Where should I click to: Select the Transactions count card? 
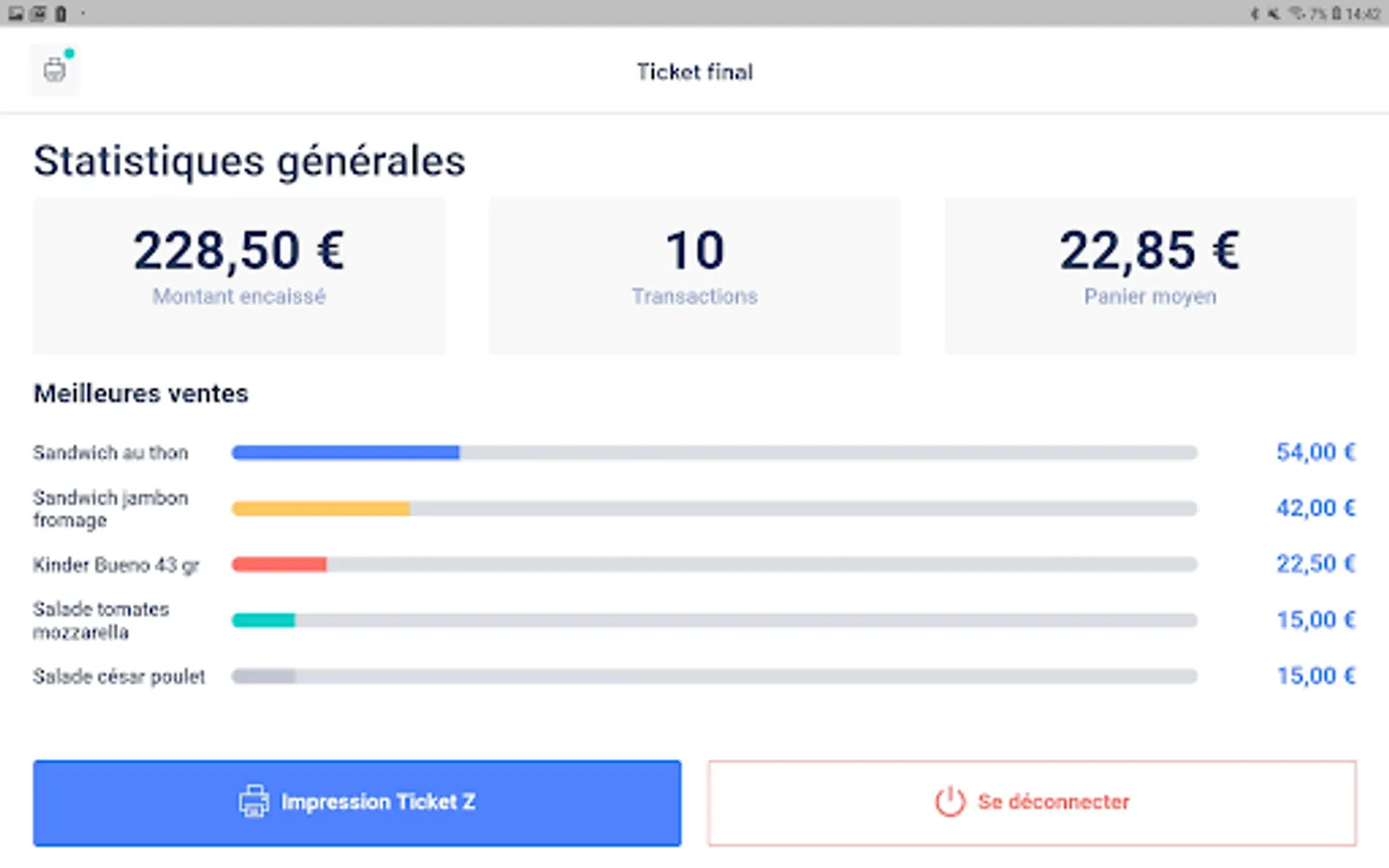click(694, 276)
